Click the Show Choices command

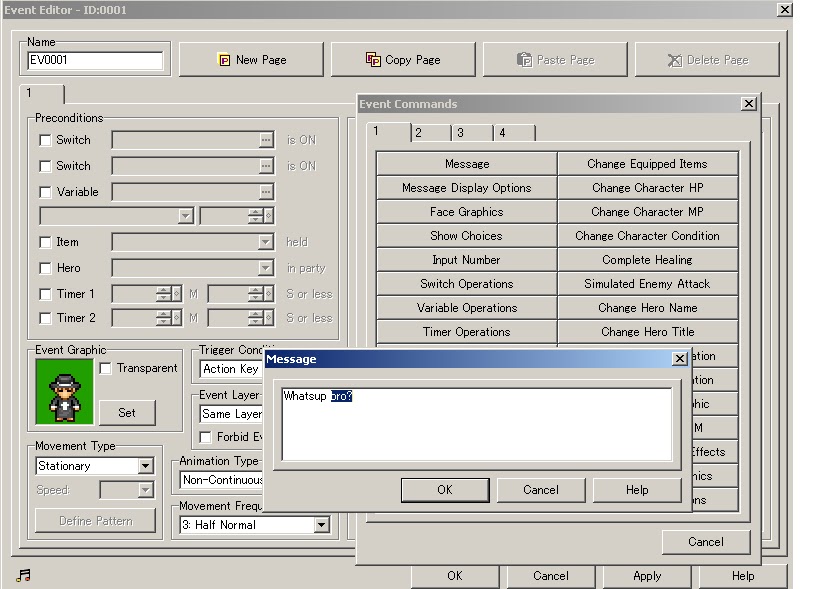(x=467, y=236)
